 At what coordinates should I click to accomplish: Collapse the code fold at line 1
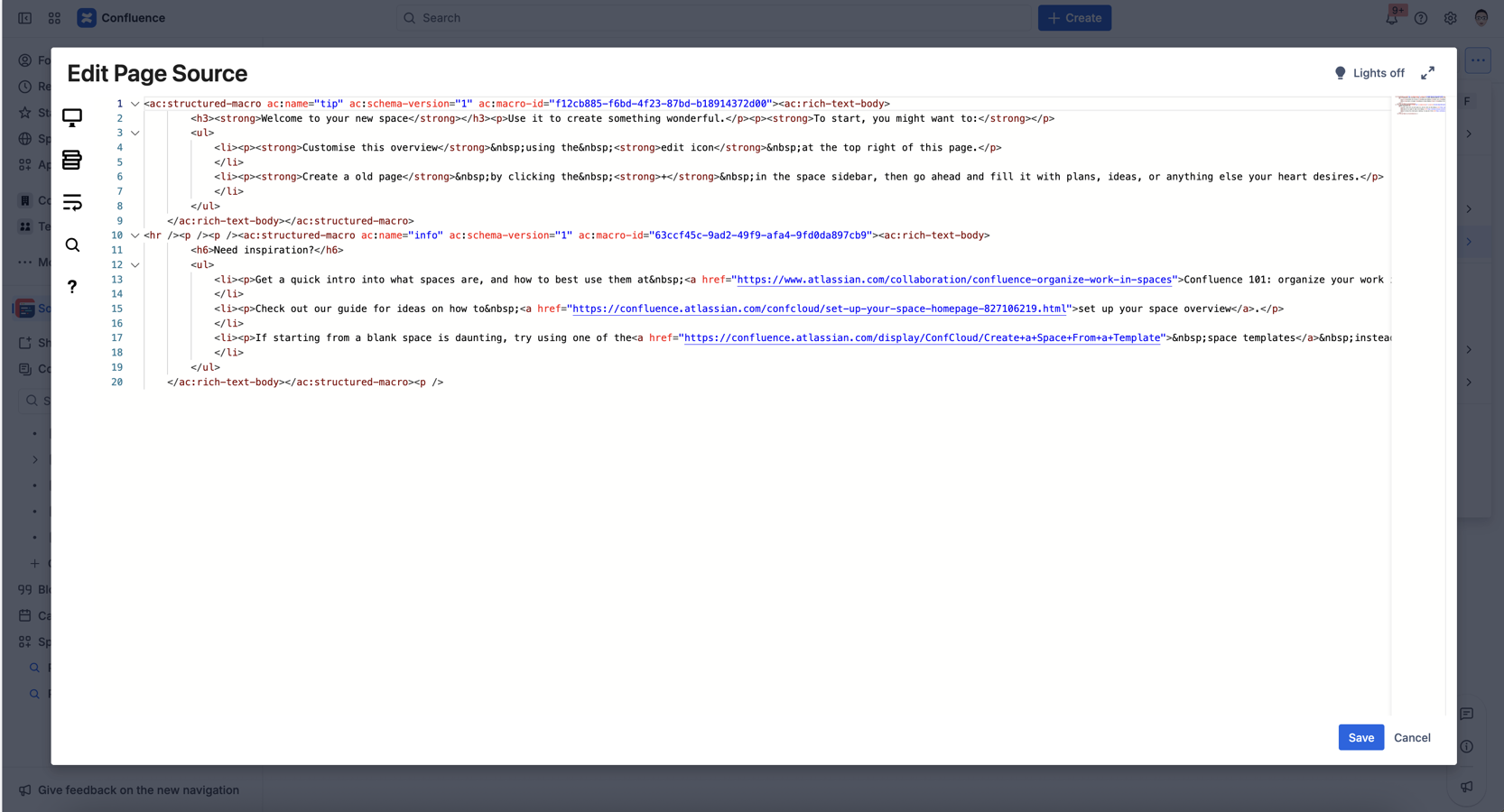[x=135, y=104]
